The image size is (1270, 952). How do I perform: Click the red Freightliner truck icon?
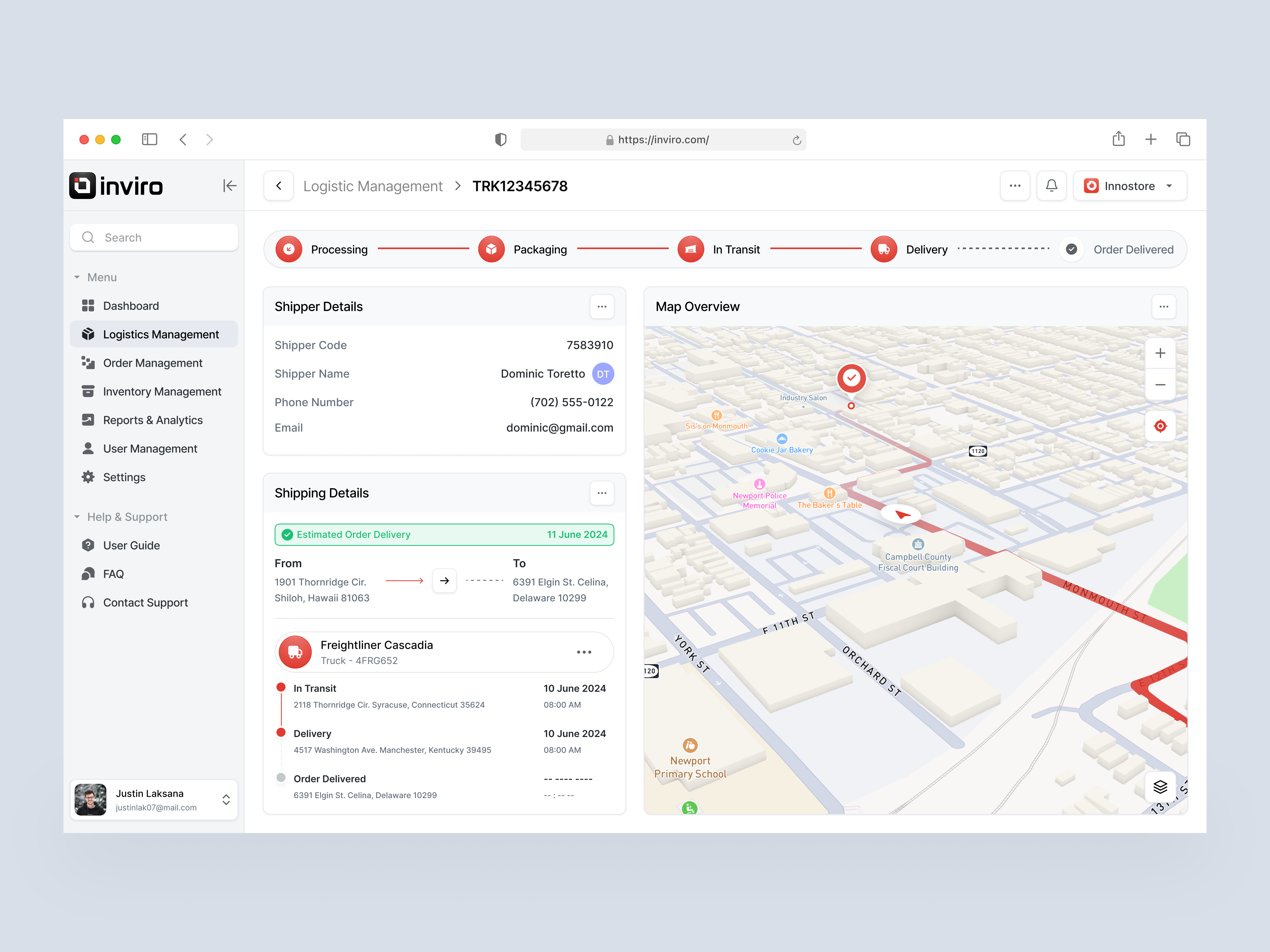point(295,652)
